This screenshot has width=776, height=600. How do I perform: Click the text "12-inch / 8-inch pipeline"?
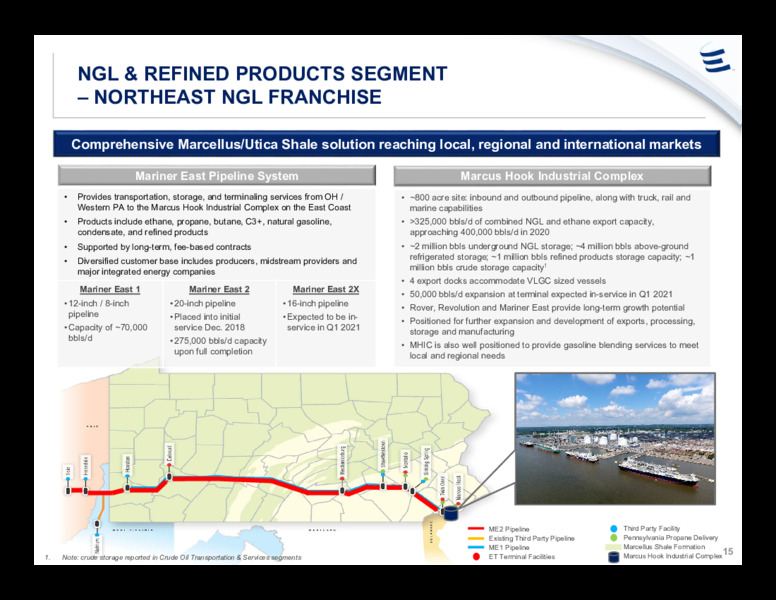98,308
